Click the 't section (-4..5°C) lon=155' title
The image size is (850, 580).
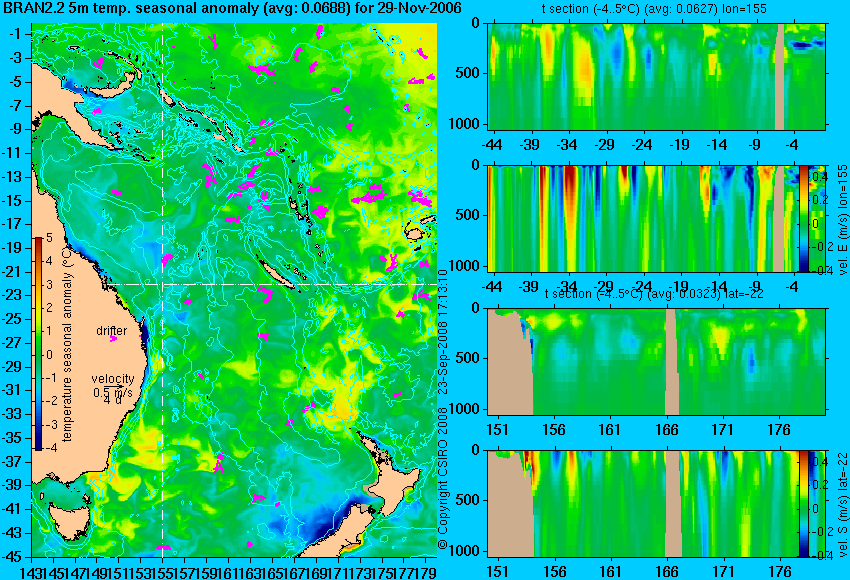pos(654,9)
